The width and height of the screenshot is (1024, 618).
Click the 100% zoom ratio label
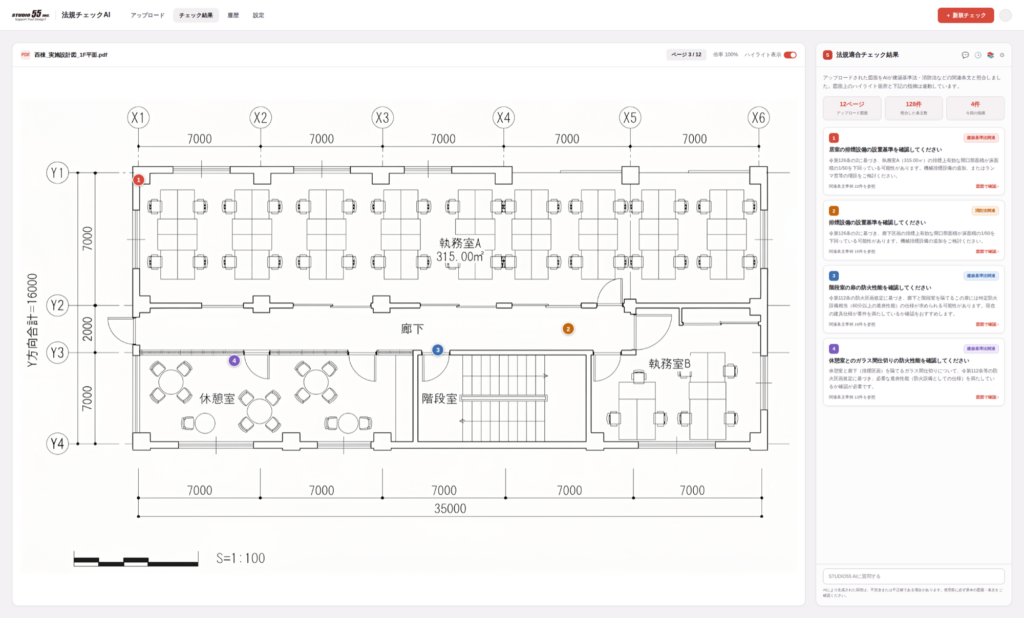[x=725, y=55]
